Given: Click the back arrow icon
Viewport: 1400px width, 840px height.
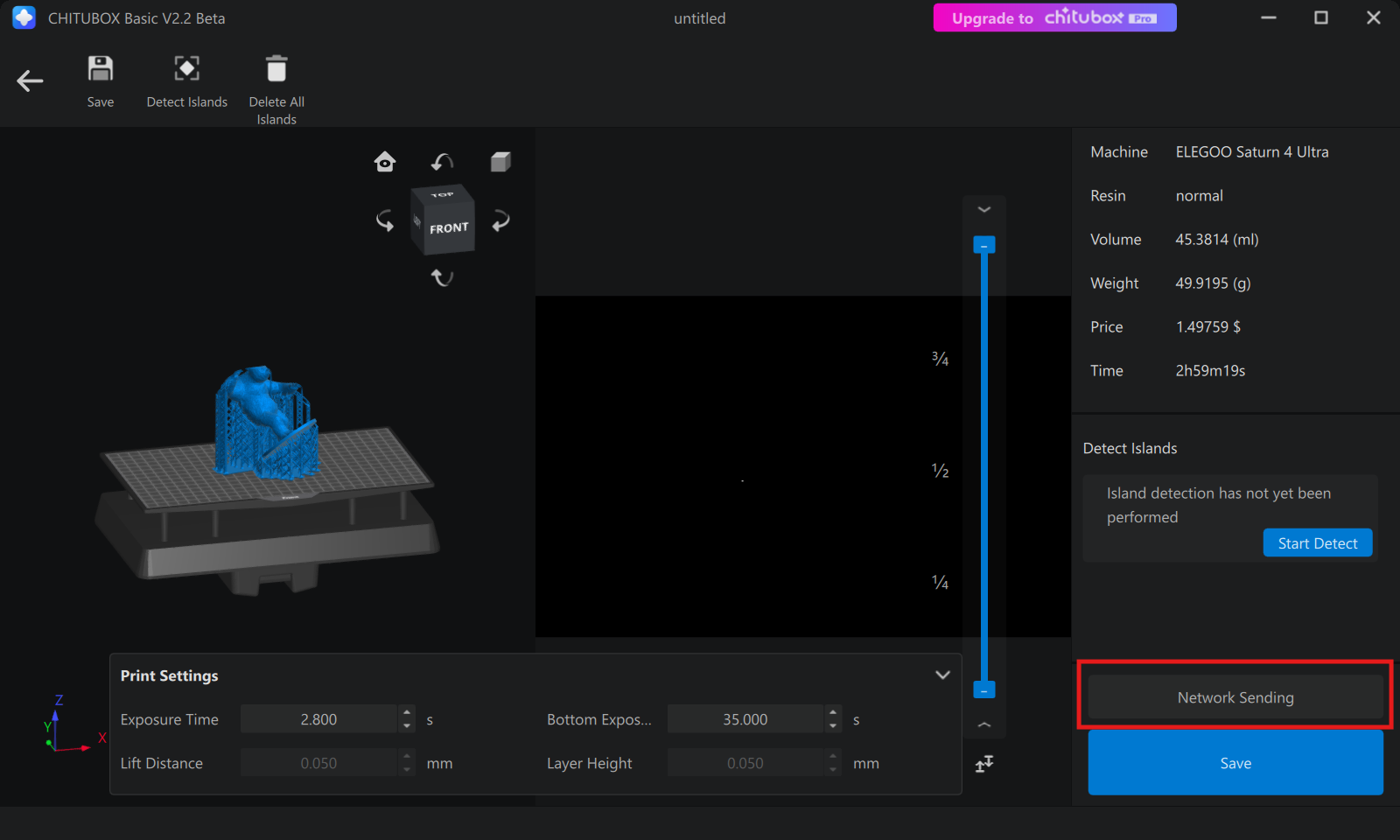Looking at the screenshot, I should (30, 81).
